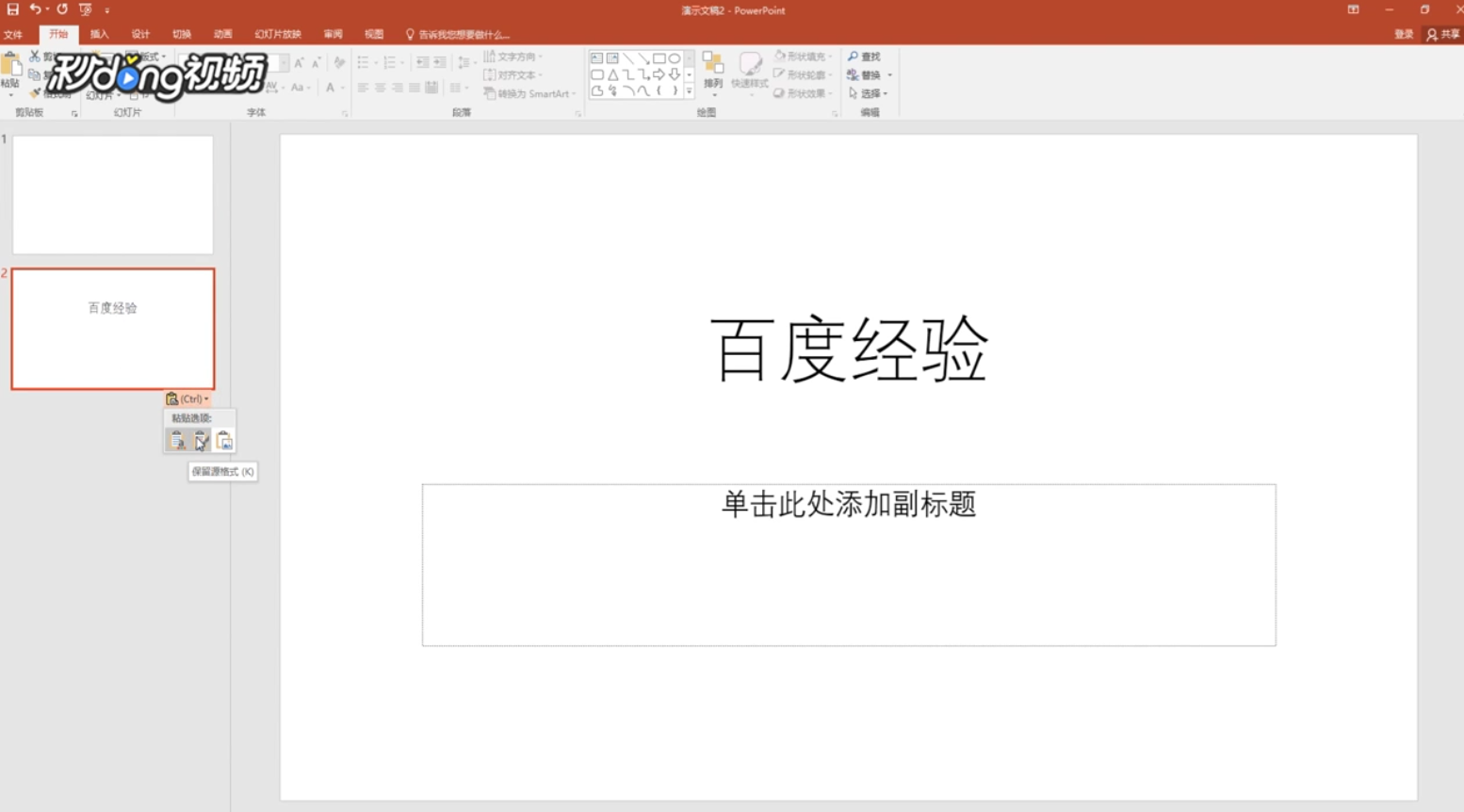Open the 形状轮廓 shape outline options
The image size is (1464, 812).
[804, 75]
